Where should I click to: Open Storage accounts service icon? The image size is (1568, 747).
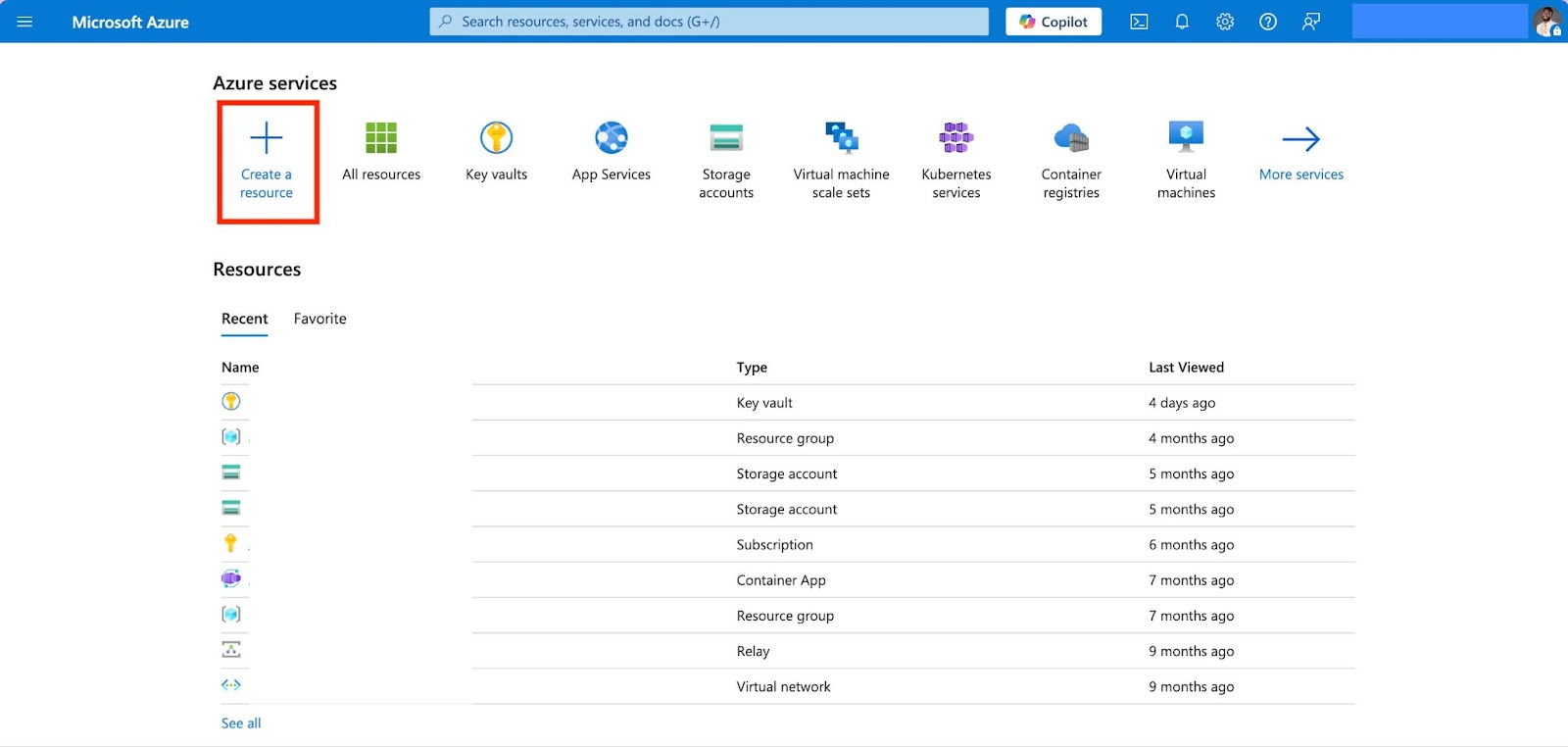point(726,138)
